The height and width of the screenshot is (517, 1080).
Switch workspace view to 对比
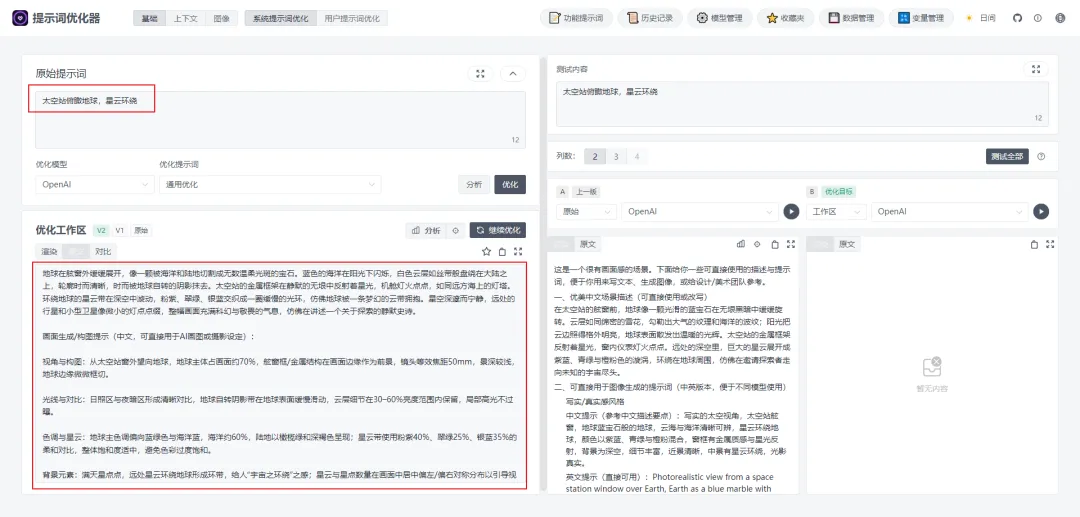[x=103, y=251]
